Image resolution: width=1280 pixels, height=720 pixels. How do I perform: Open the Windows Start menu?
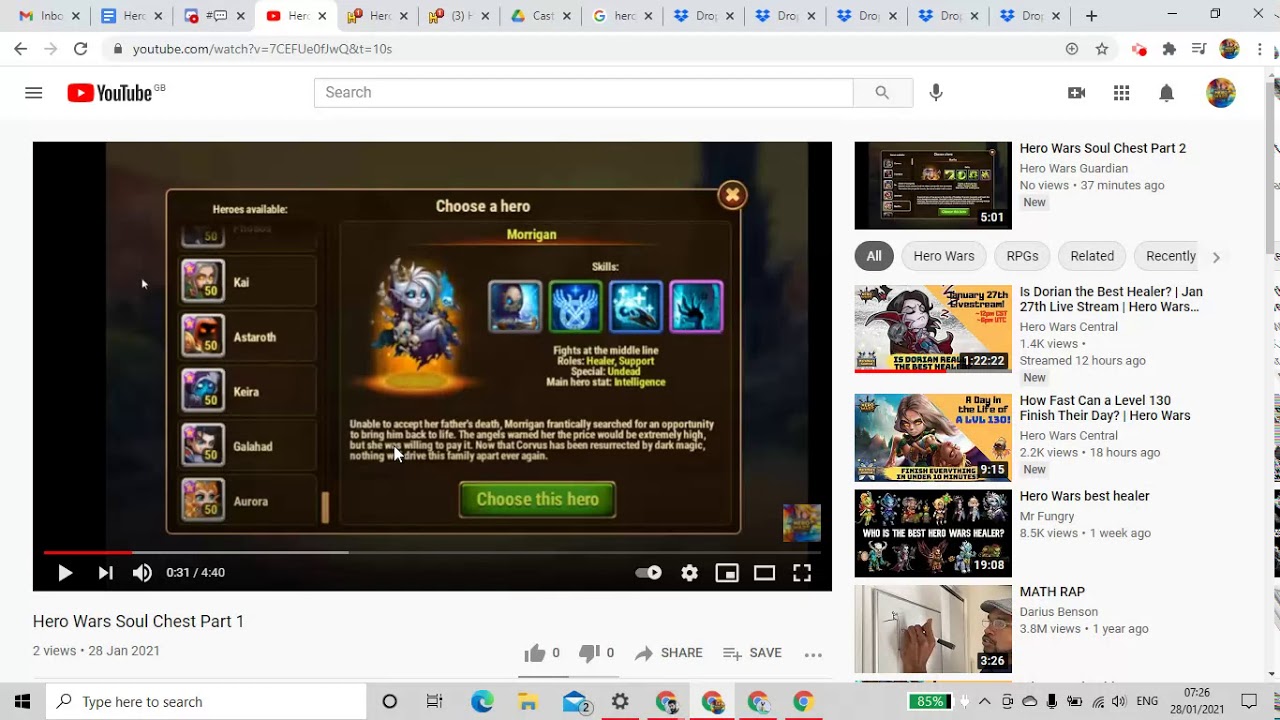(22, 702)
